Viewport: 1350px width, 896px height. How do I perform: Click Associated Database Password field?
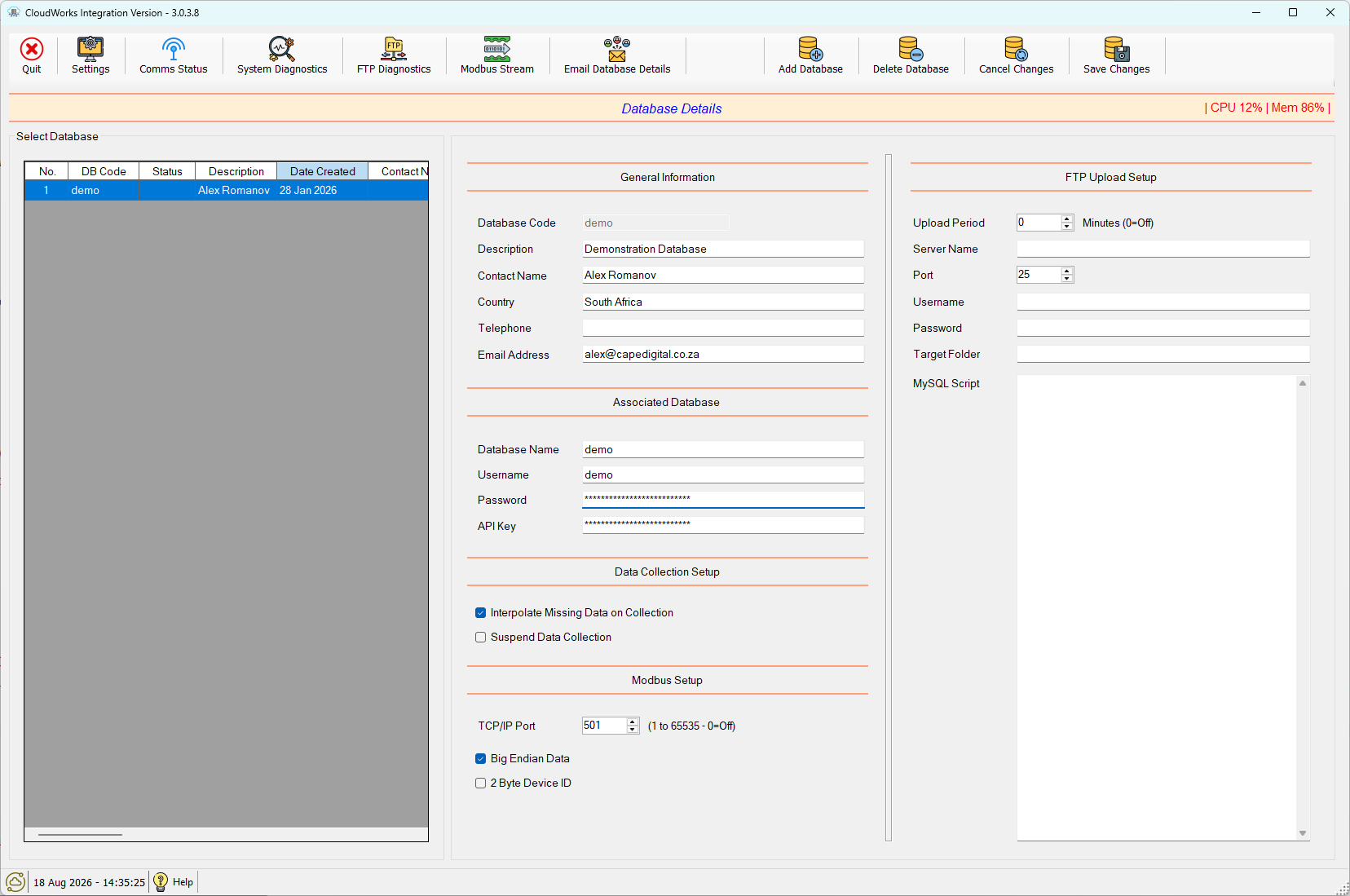point(723,499)
